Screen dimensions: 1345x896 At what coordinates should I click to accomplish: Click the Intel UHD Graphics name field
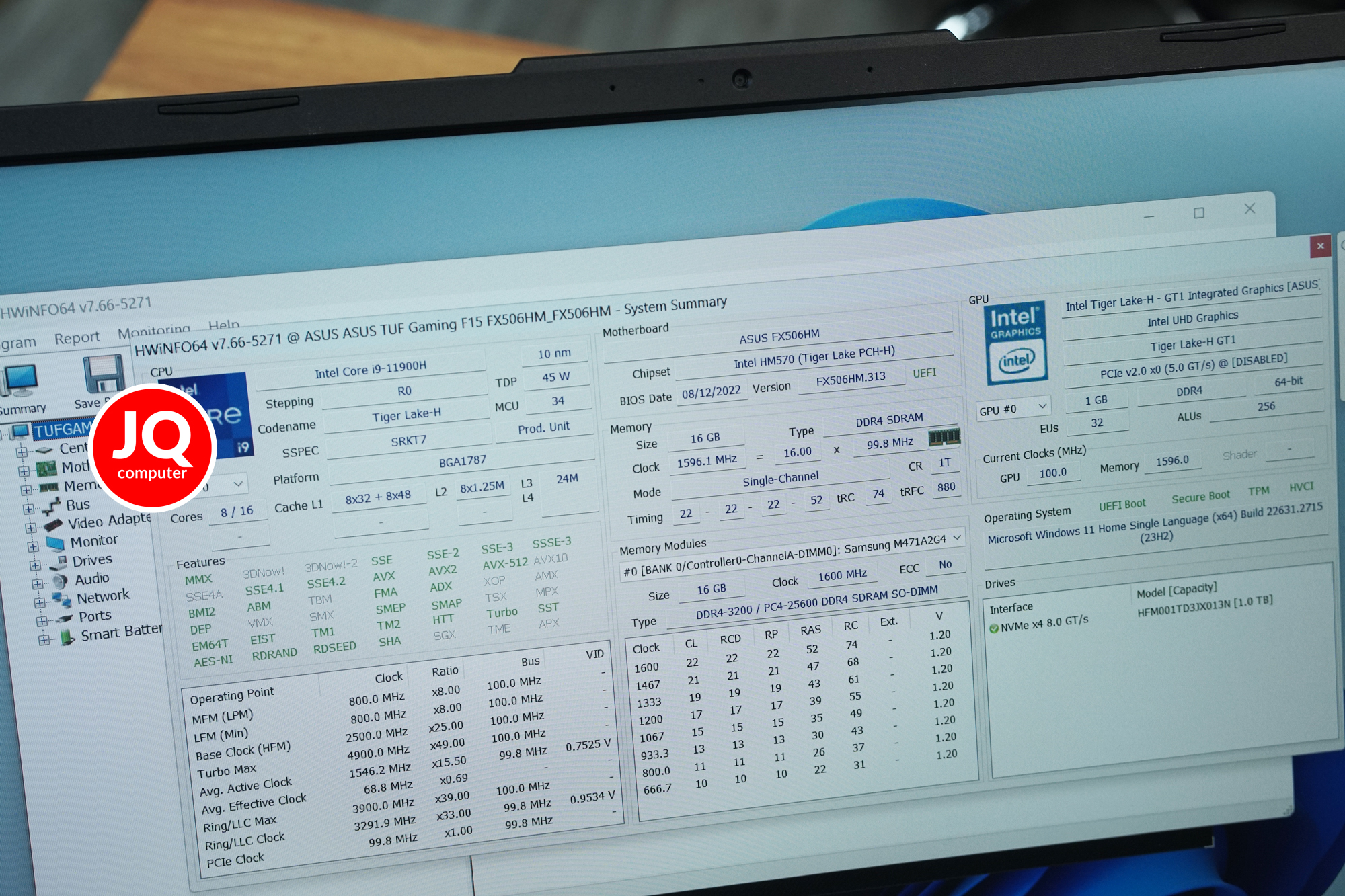(1192, 319)
